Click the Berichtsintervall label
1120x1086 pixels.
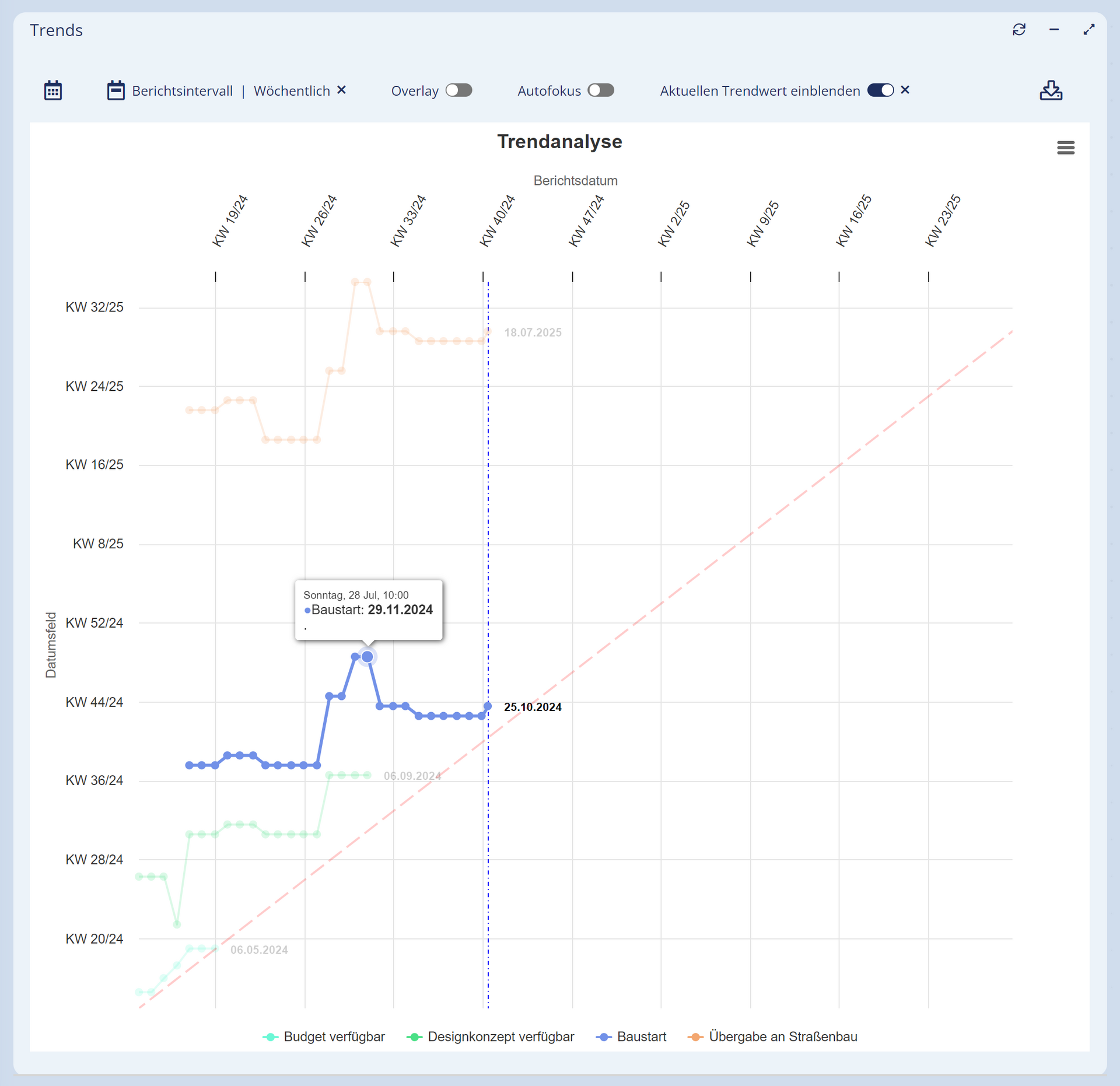[182, 91]
